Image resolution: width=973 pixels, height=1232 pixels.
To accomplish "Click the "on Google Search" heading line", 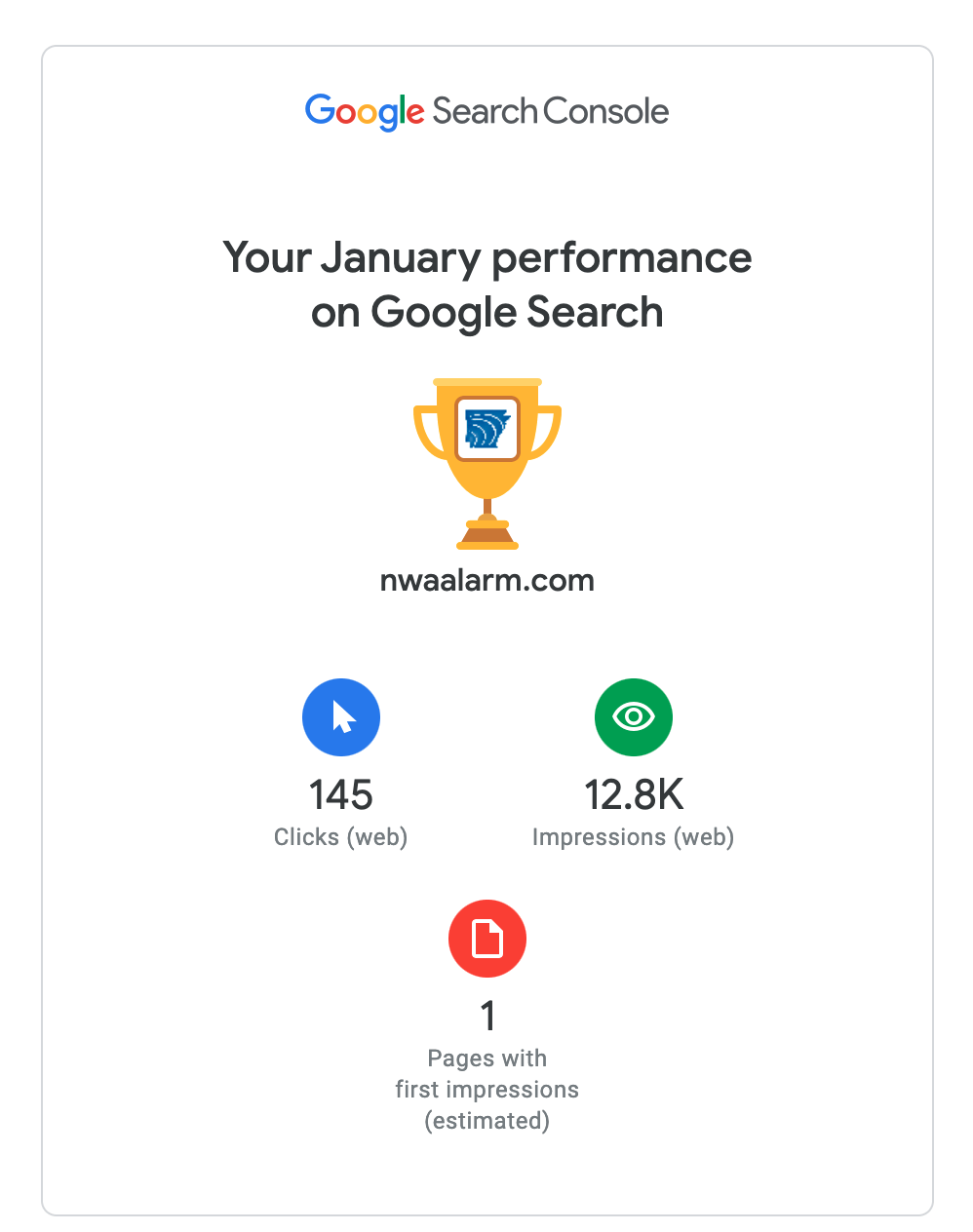I will click(x=486, y=313).
